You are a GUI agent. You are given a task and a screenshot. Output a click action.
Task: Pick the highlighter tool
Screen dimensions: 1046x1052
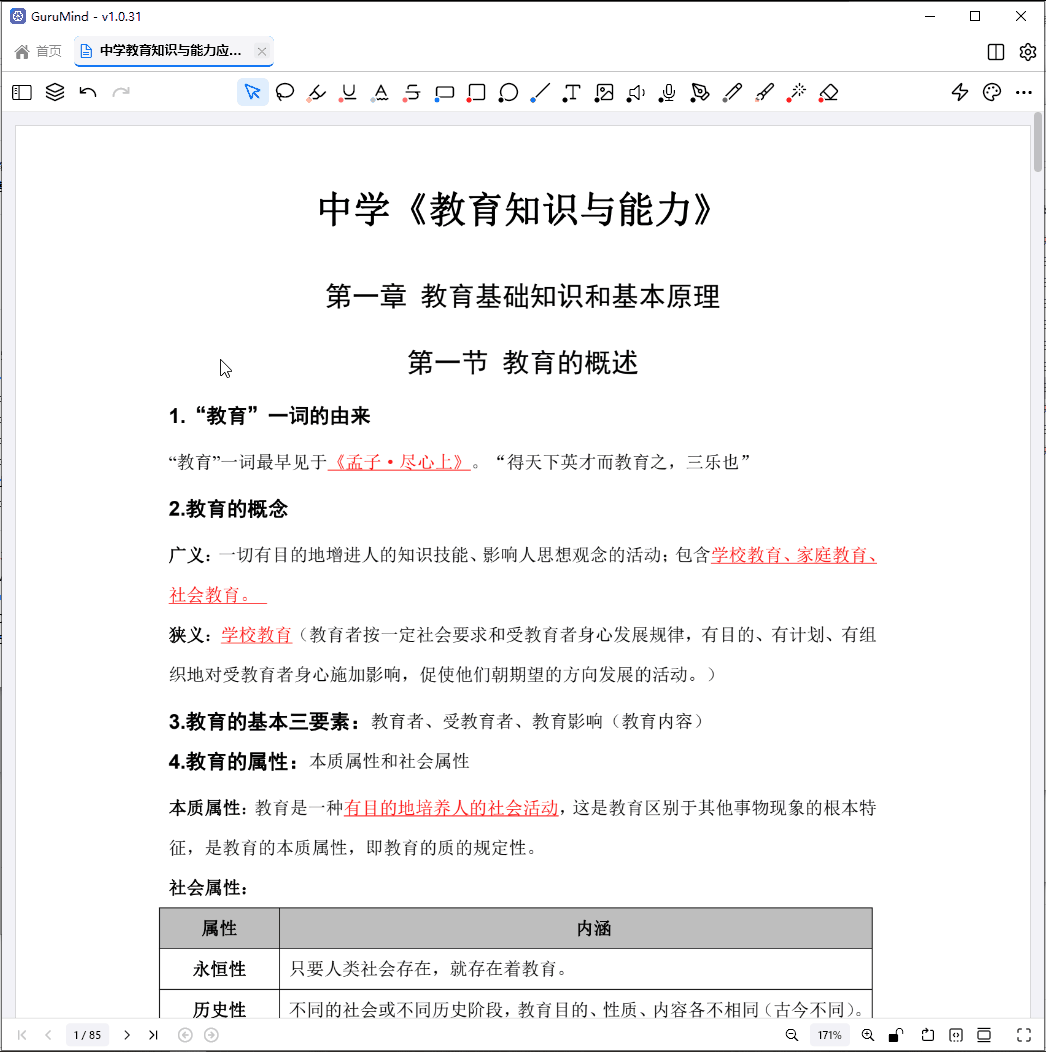pyautogui.click(x=316, y=93)
